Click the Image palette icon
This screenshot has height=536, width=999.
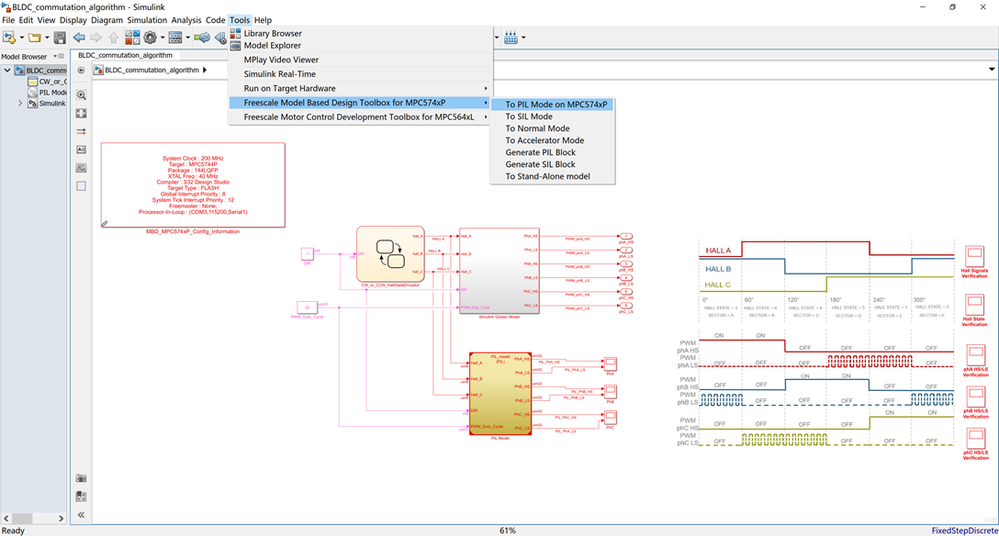click(81, 168)
